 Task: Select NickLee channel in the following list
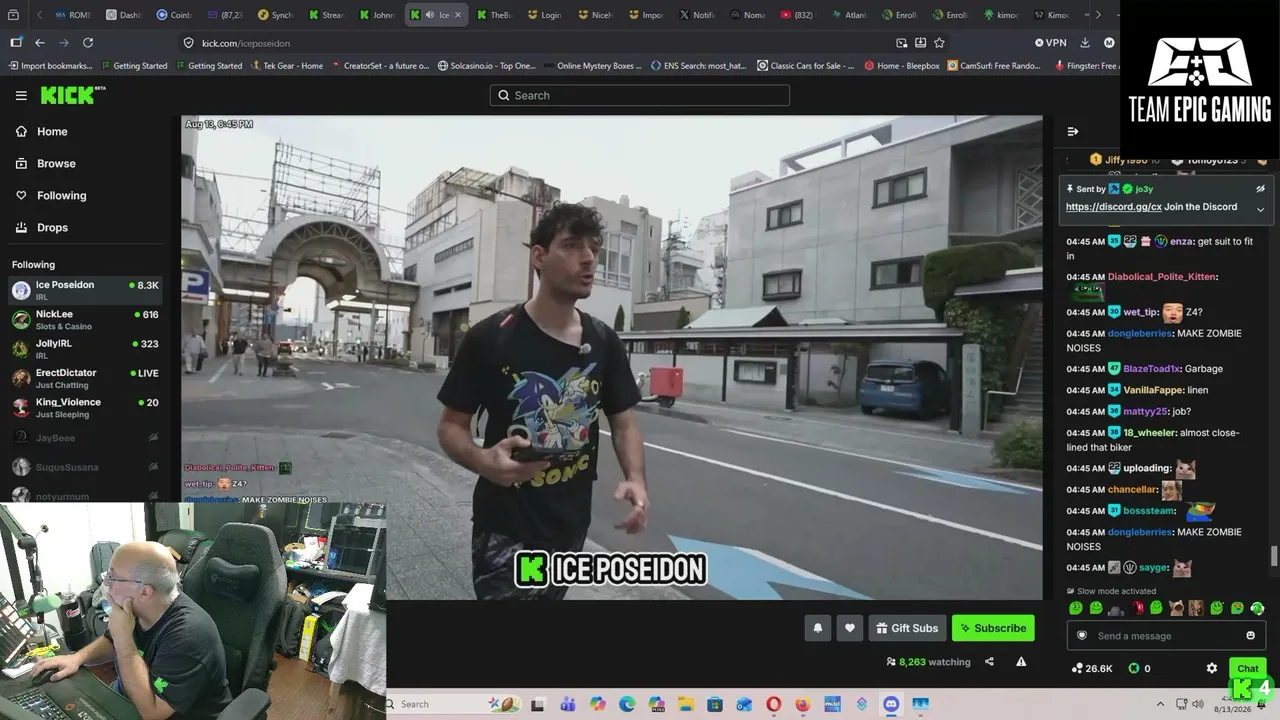(85, 320)
